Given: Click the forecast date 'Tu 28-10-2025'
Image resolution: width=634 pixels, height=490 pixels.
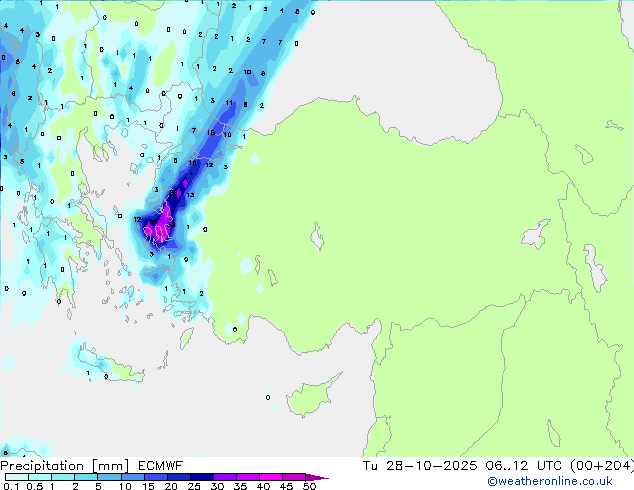Looking at the screenshot, I should [420, 466].
